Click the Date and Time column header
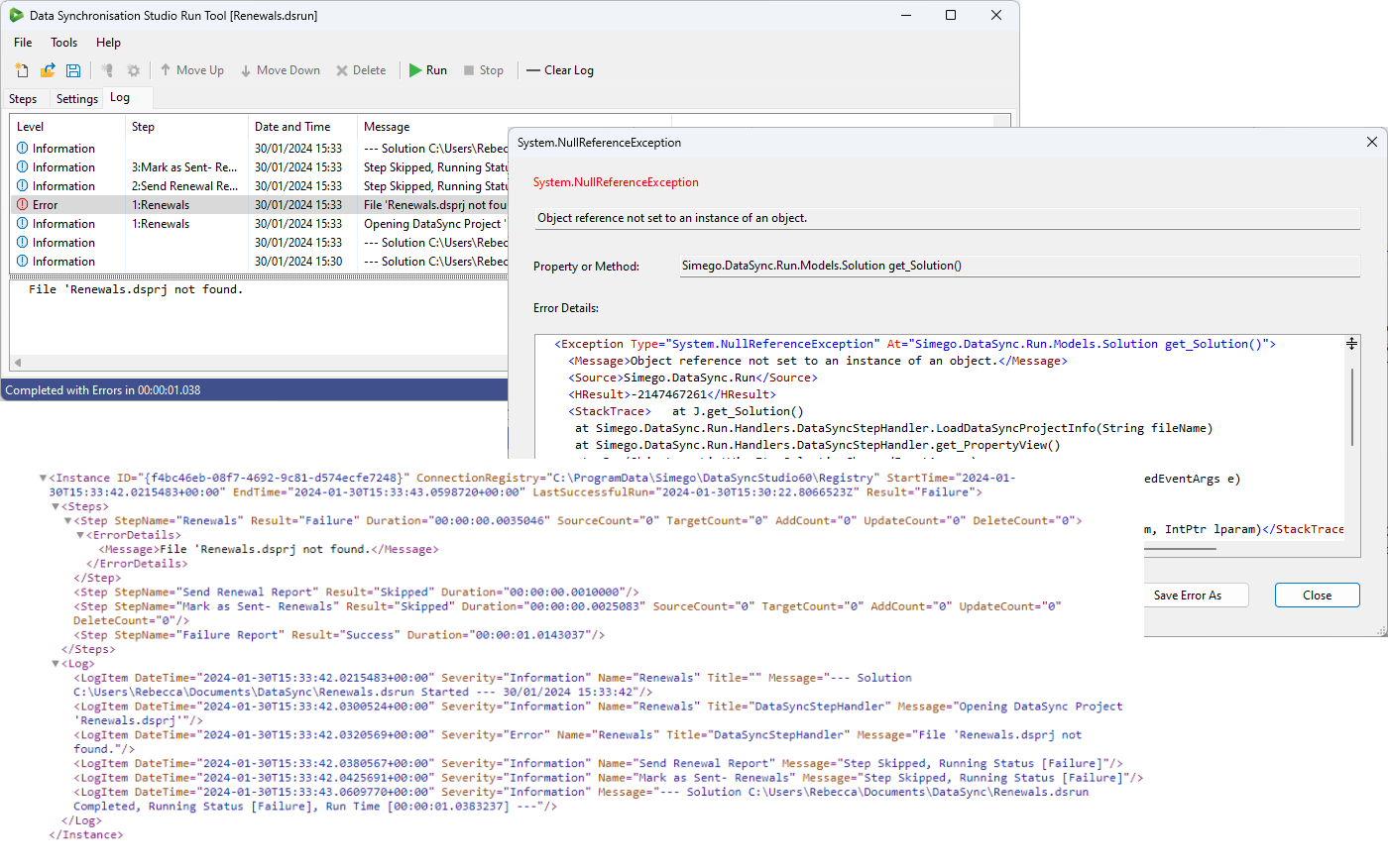Screen dimensions: 1388x868 pos(302,127)
